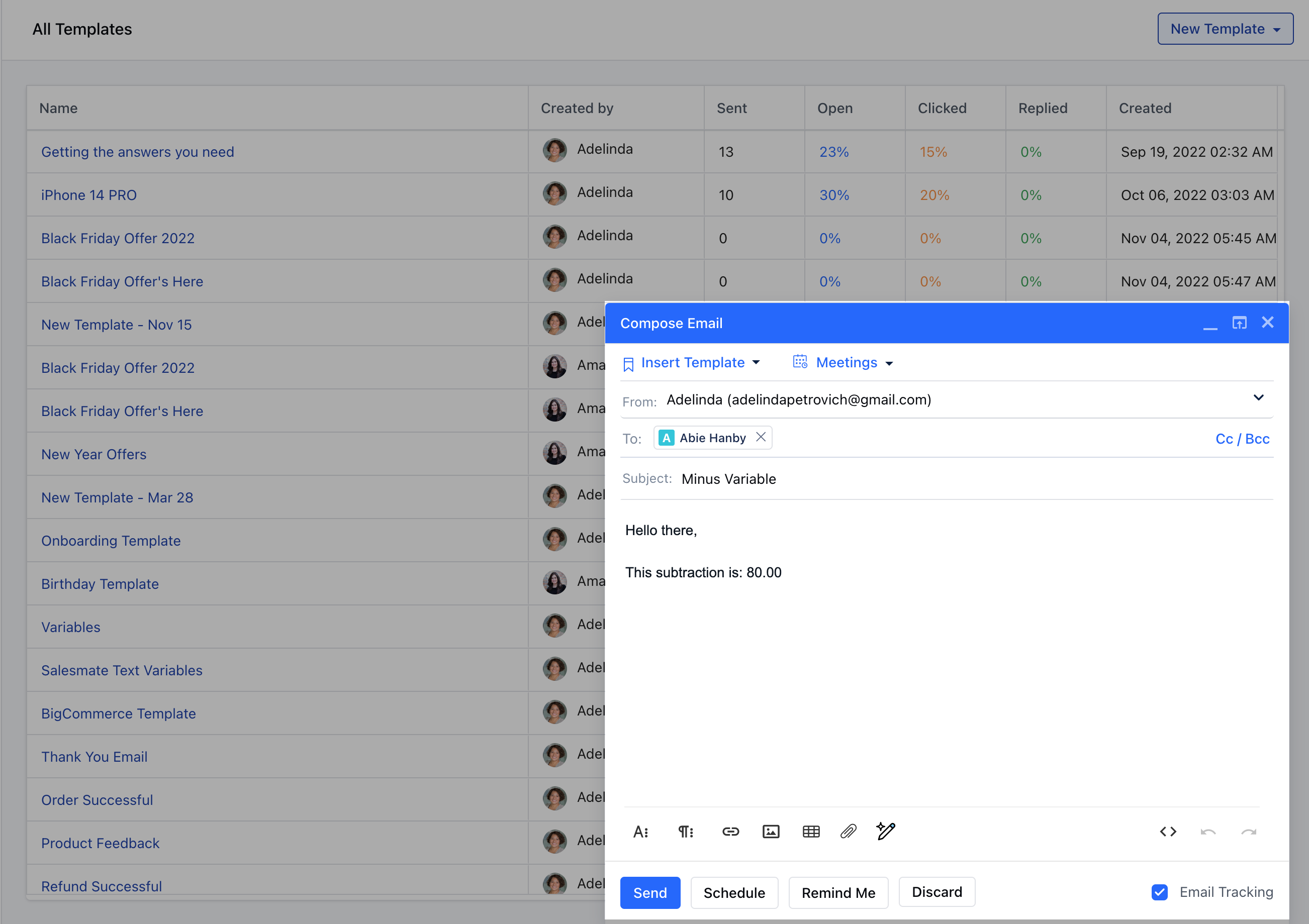Open the magic wand writing tool
Screen dimensions: 1309x924
click(x=885, y=831)
